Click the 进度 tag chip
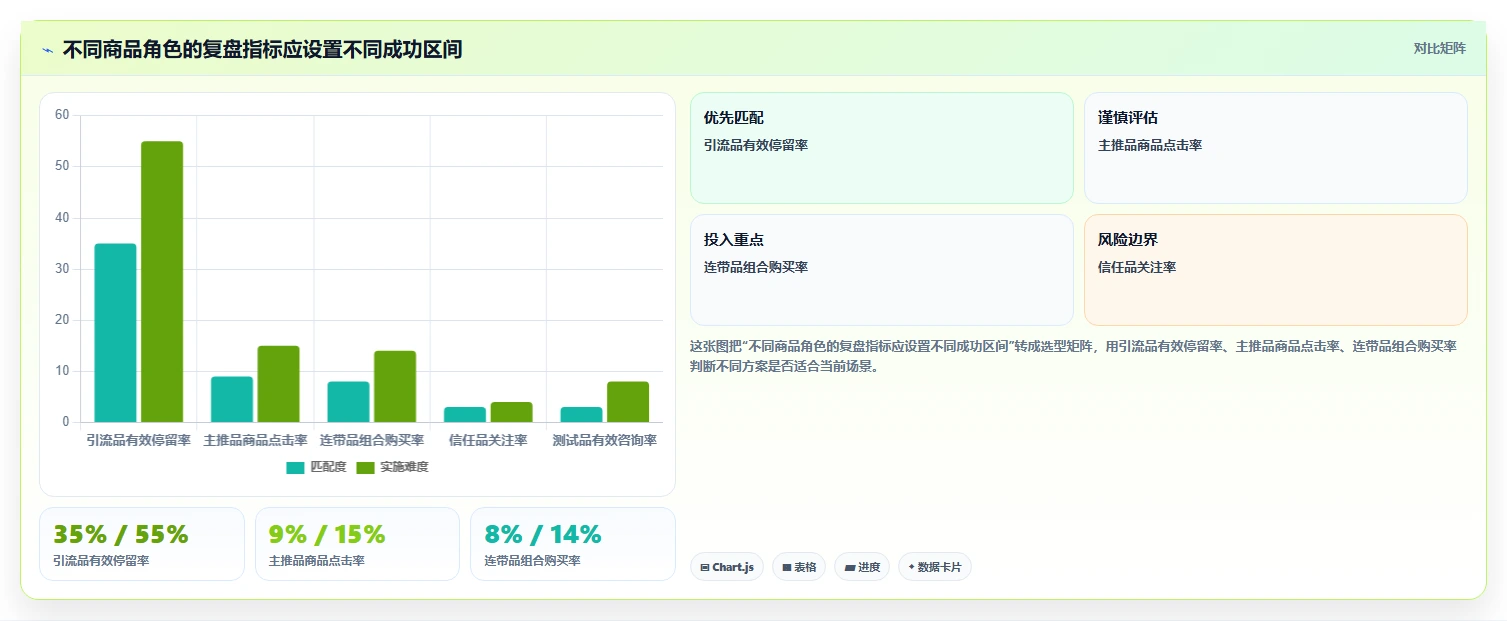1507x621 pixels. (862, 567)
